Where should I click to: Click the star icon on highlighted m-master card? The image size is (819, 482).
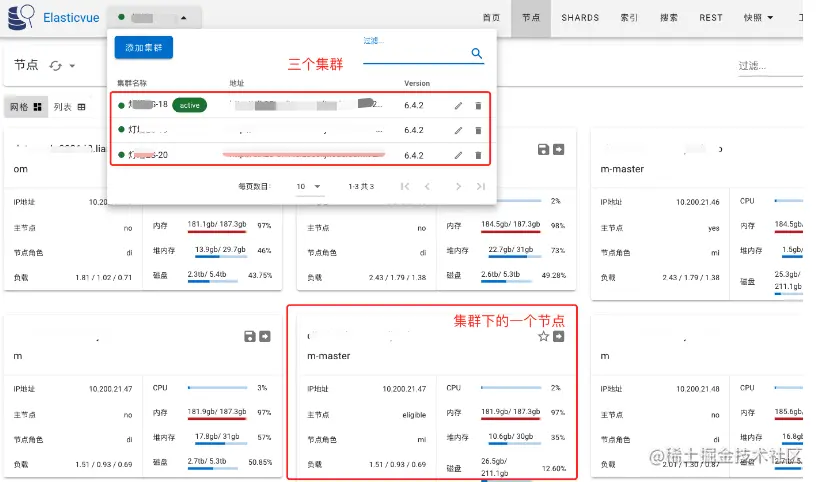543,336
